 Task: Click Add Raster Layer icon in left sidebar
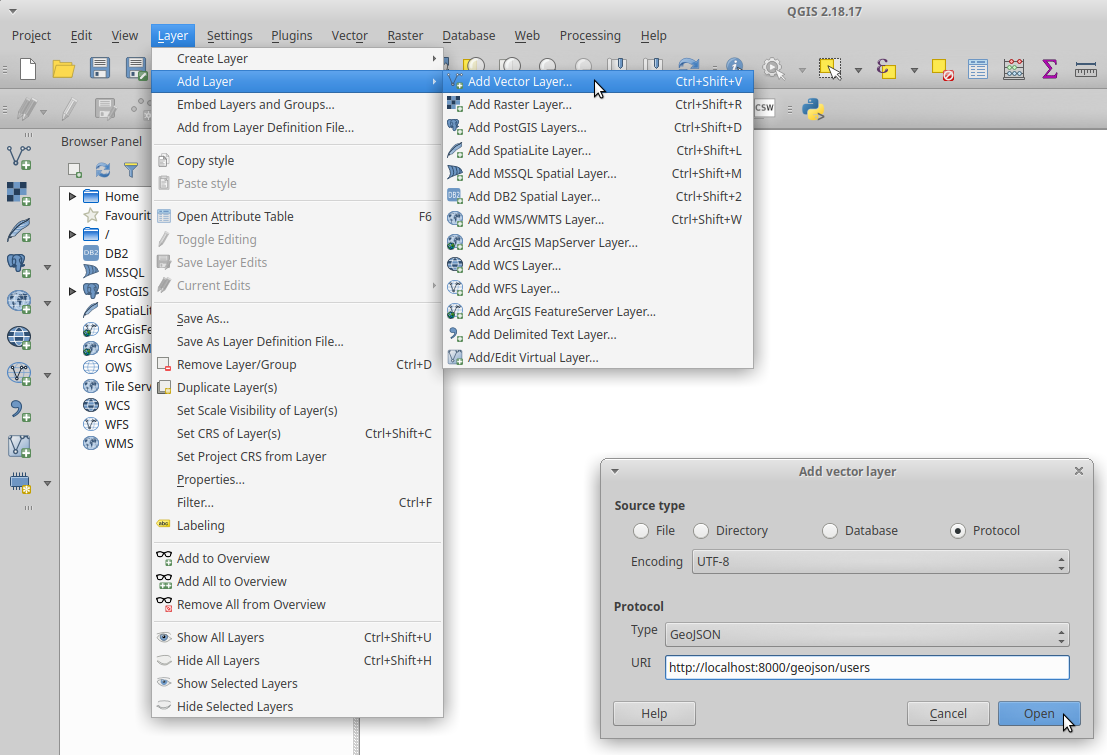(x=19, y=193)
